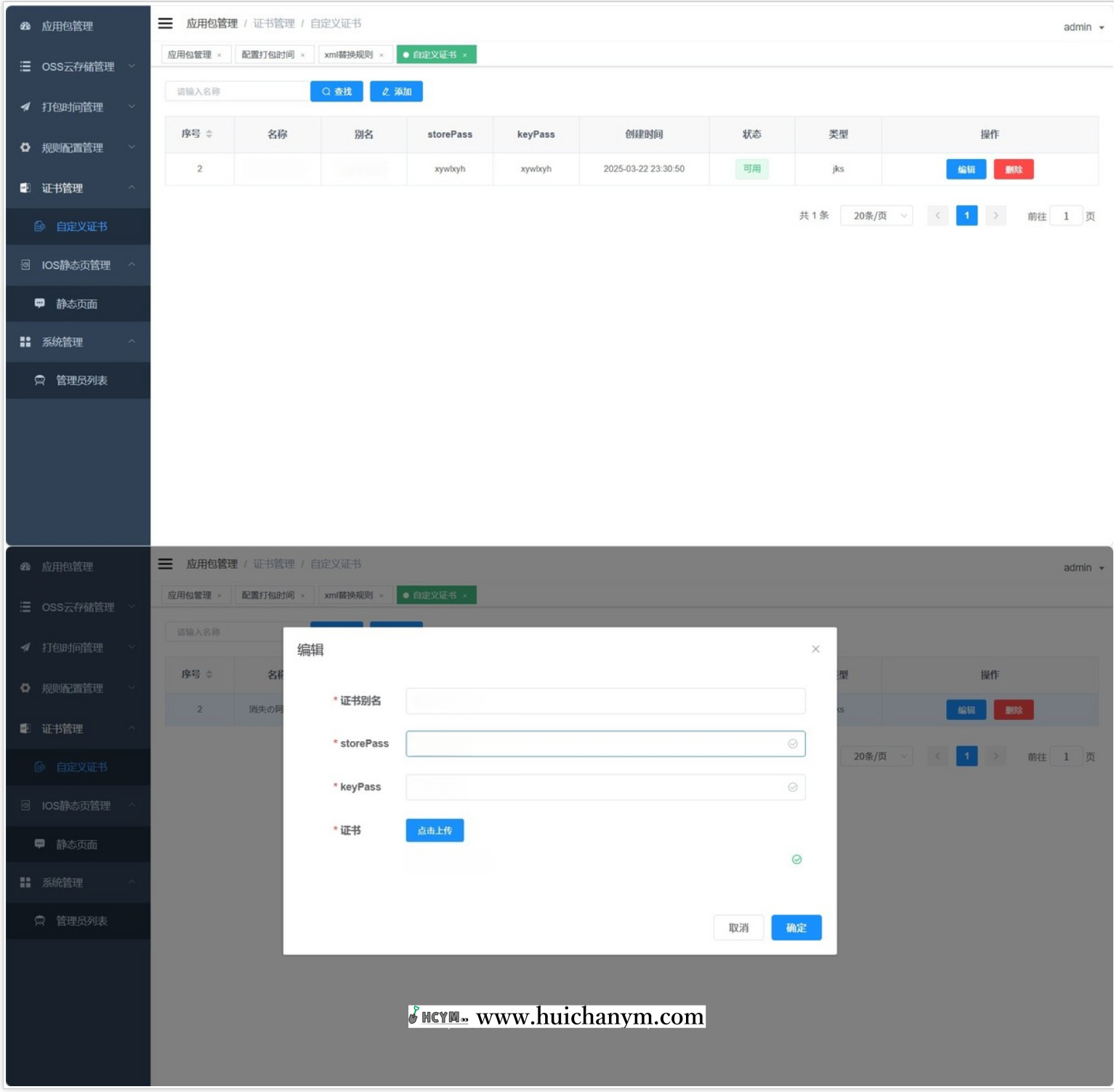This screenshot has height=1092, width=1114.
Task: Open the 20条/页 page size dropdown in the upper list
Action: 876,216
